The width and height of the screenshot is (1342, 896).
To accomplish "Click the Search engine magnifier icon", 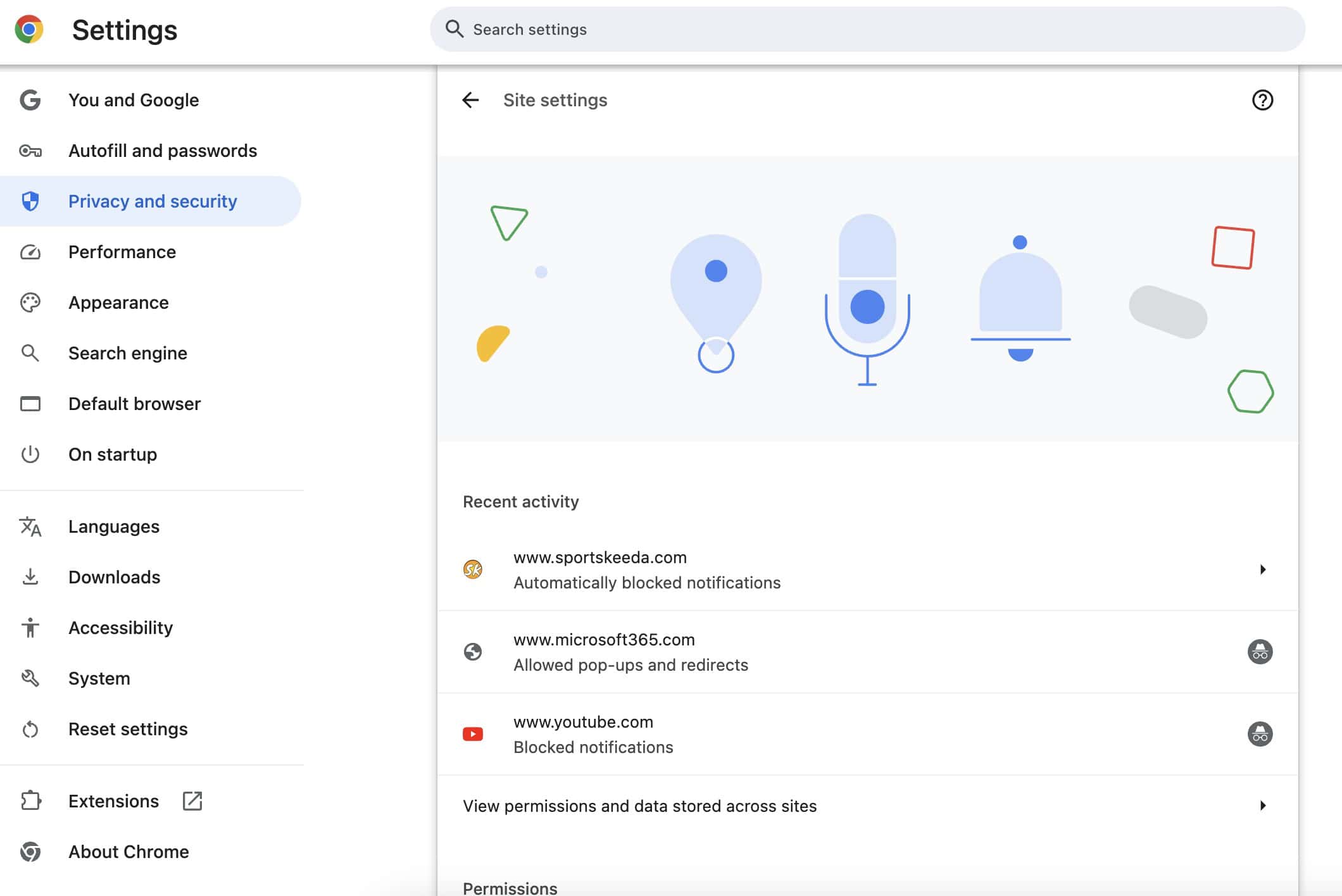I will pos(30,353).
